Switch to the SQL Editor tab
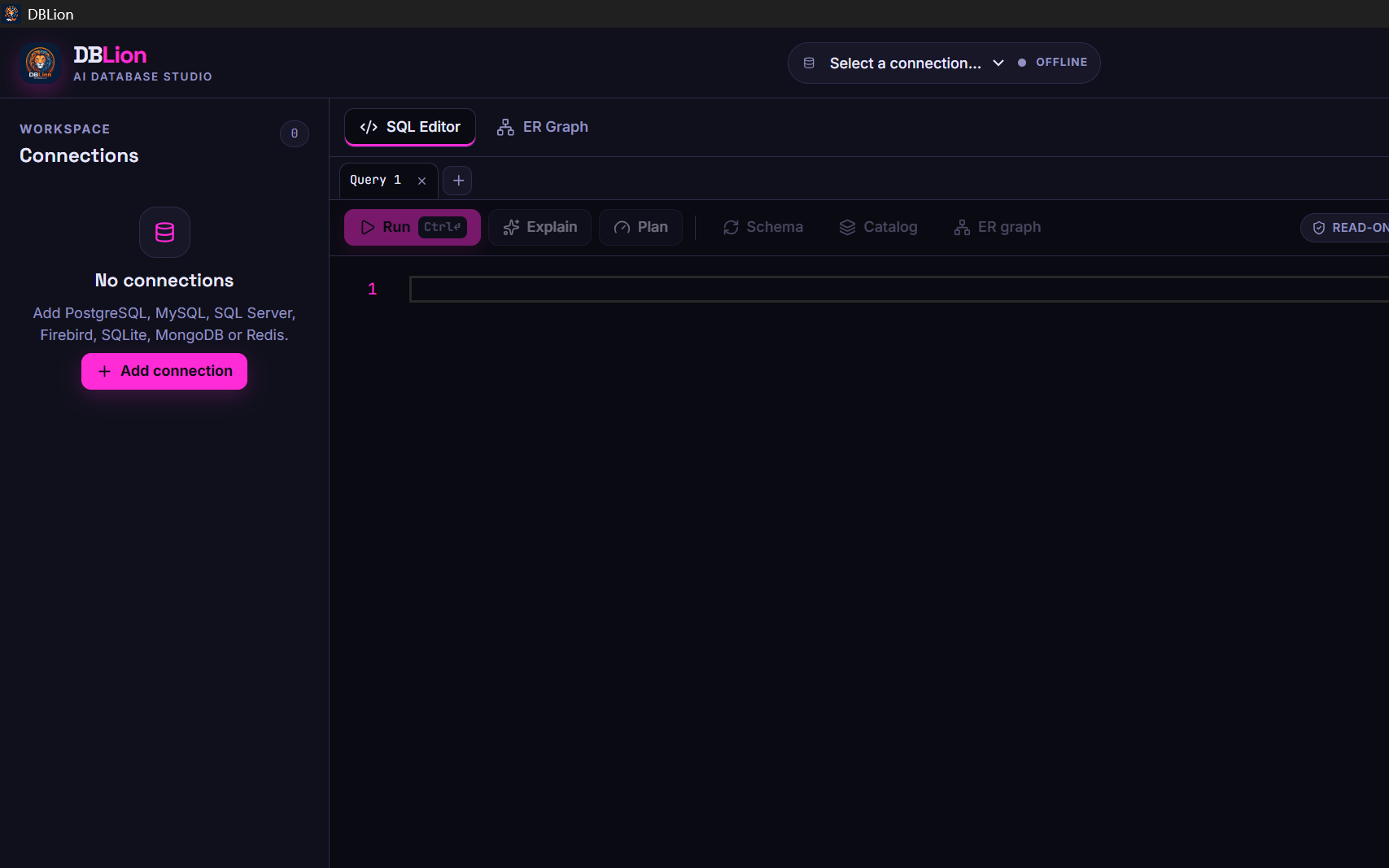The image size is (1389, 868). point(410,127)
